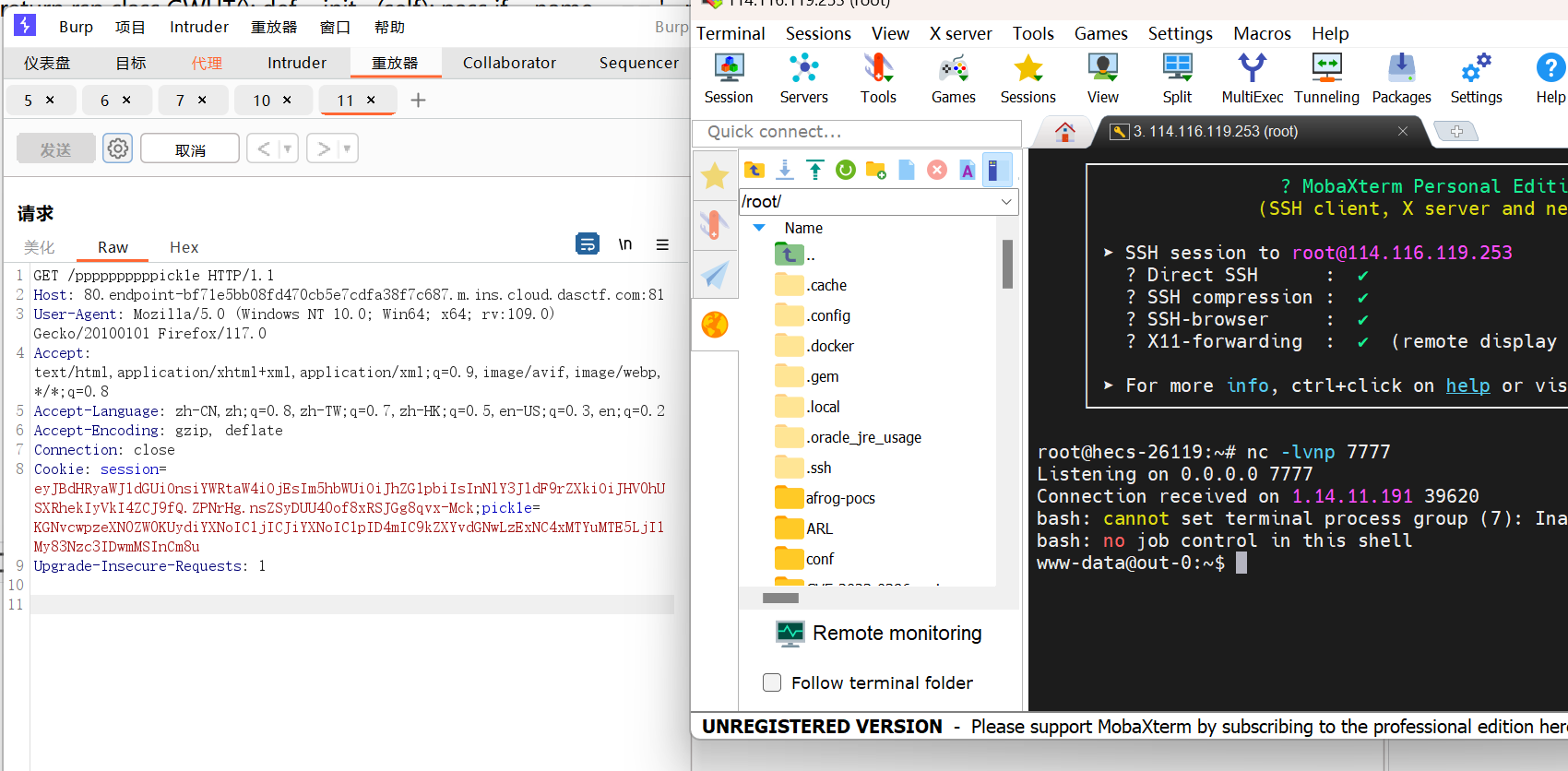Toggle the SFTP terminal panel icon

coord(997,170)
